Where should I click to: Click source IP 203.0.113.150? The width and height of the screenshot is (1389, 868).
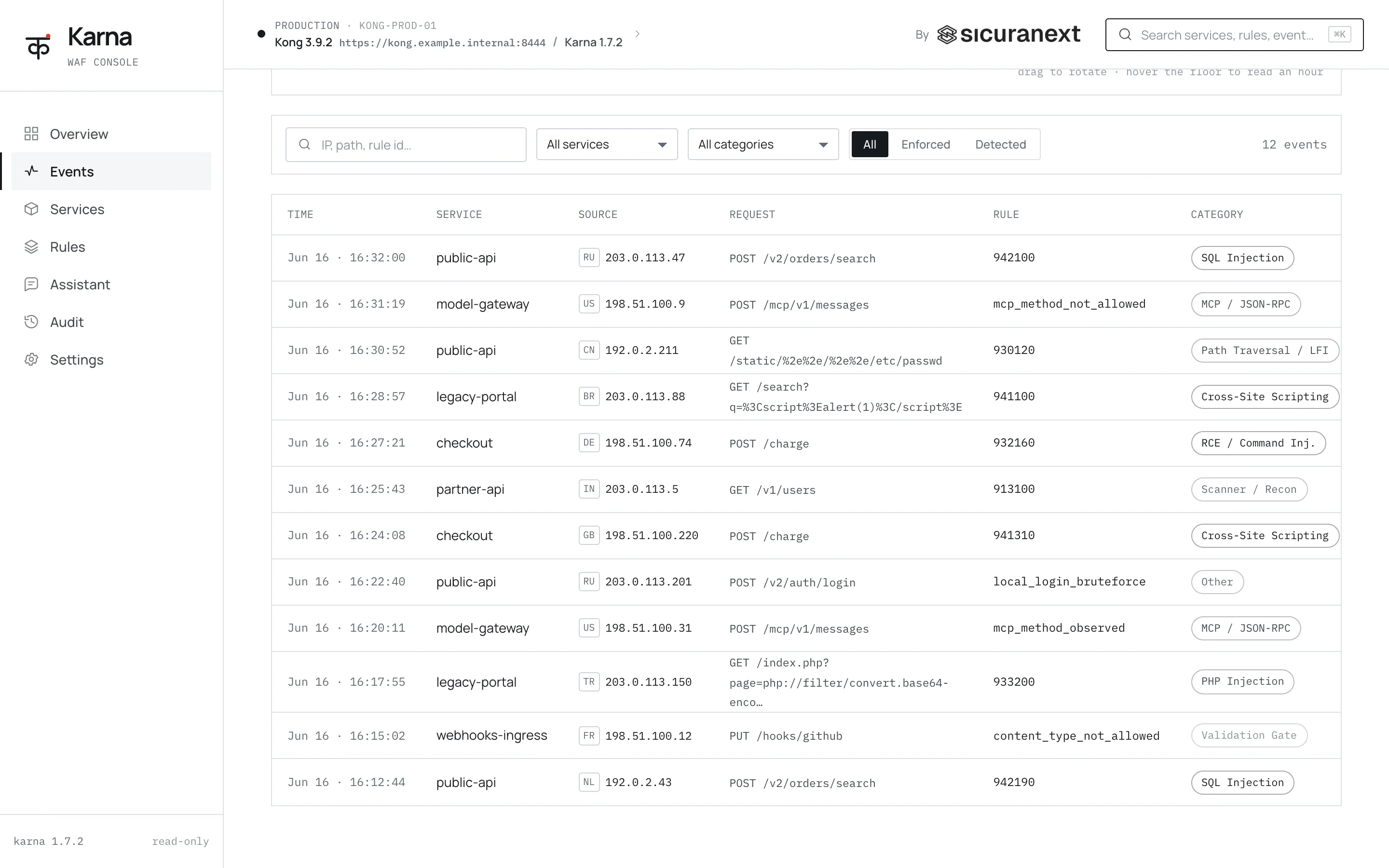(x=648, y=682)
